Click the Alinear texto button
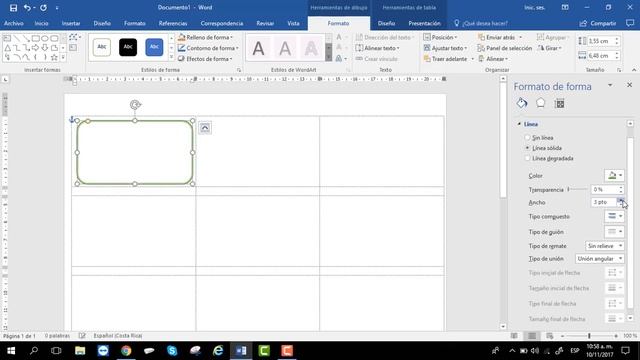 point(378,48)
